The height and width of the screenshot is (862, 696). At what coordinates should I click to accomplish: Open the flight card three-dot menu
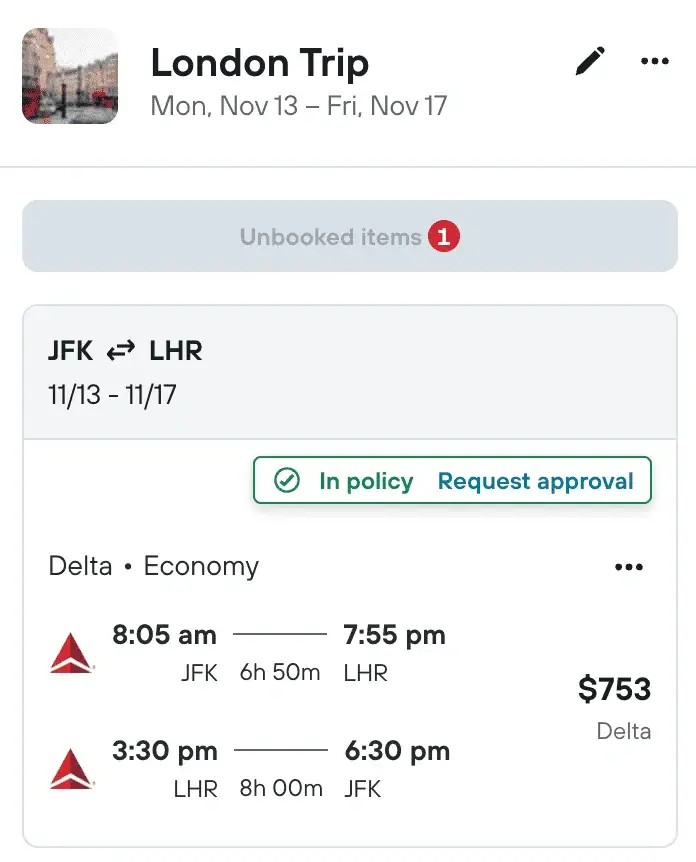[629, 567]
